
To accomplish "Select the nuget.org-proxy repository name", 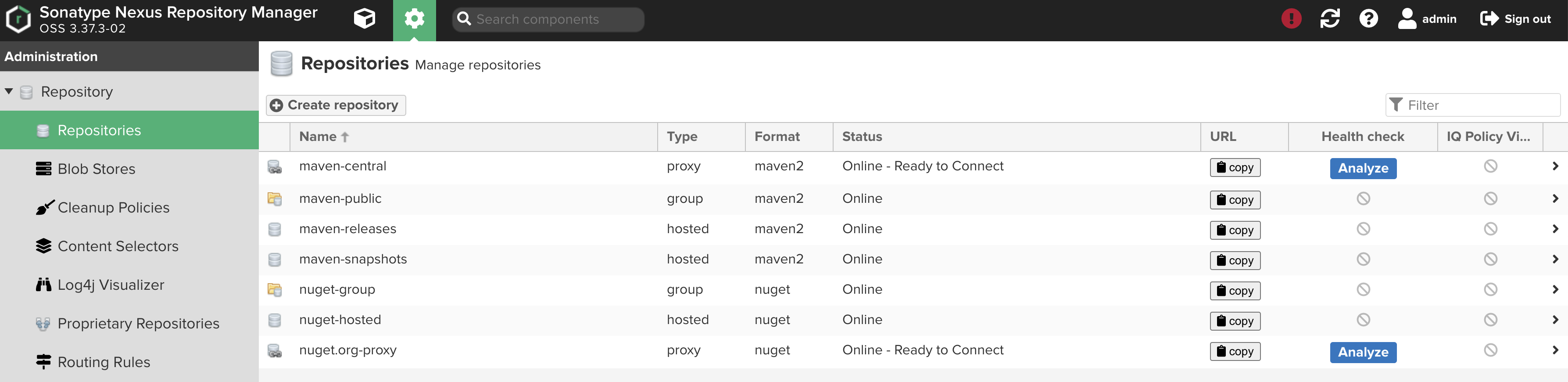I will tap(347, 350).
